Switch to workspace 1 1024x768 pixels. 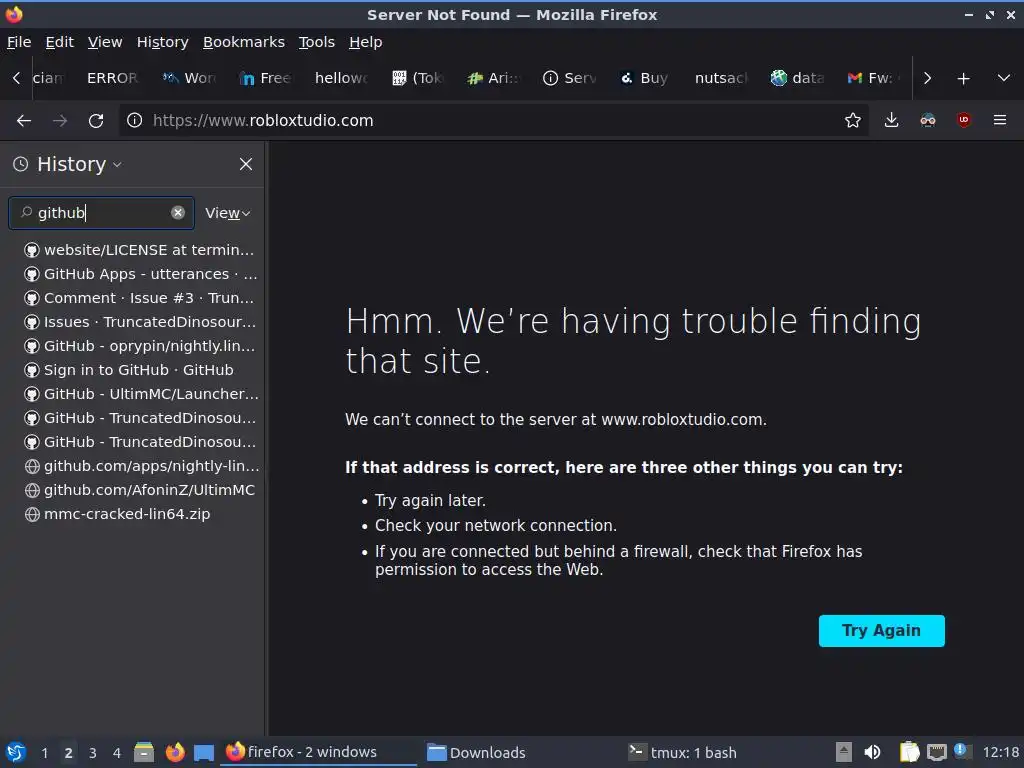pos(44,753)
